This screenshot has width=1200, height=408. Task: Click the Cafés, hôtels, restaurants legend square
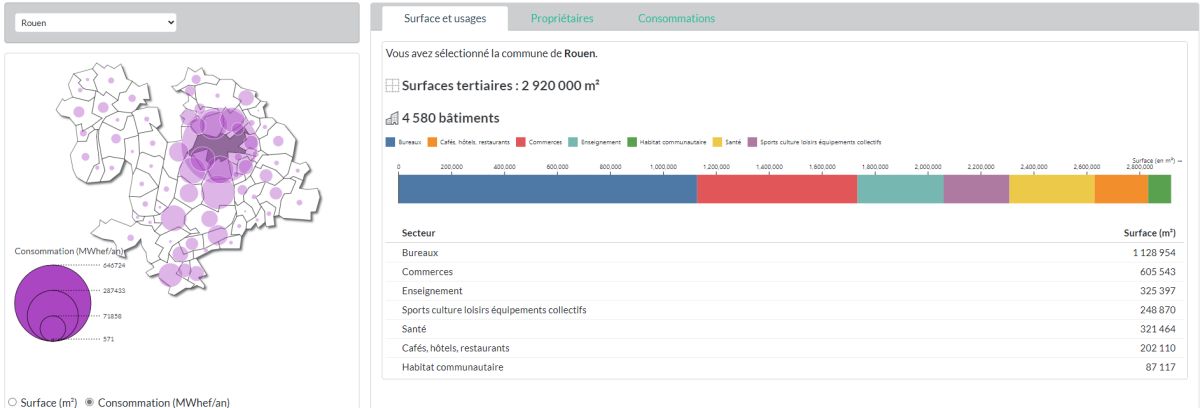click(431, 142)
